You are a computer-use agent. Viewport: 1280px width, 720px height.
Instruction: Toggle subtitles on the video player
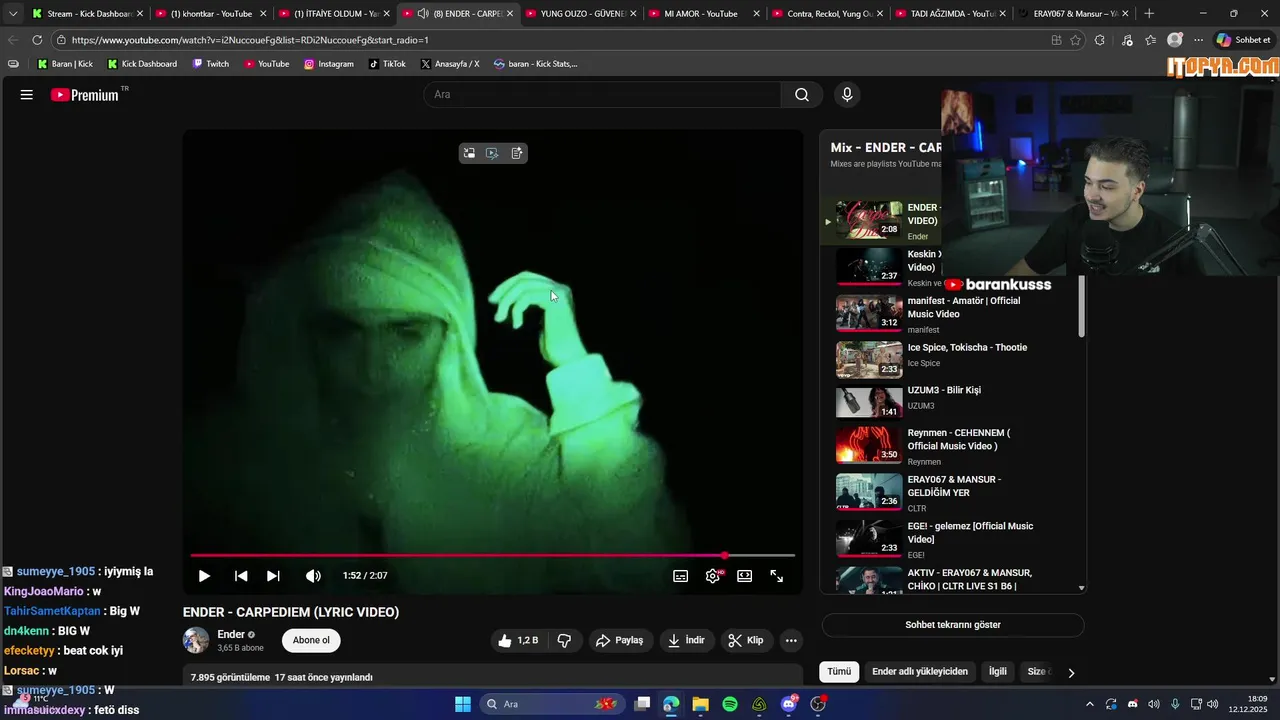(681, 576)
